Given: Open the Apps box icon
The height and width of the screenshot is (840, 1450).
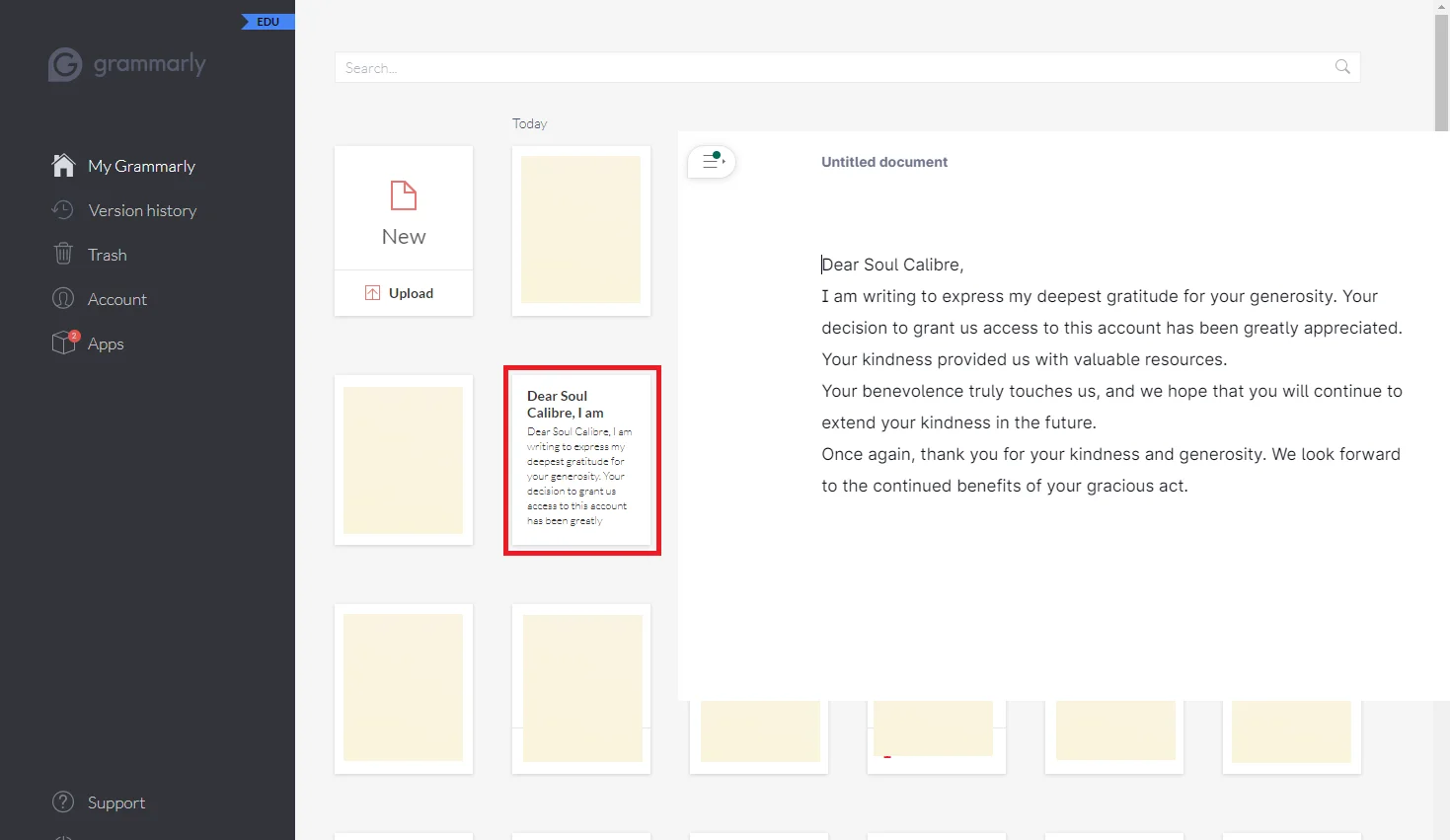Looking at the screenshot, I should point(63,343).
